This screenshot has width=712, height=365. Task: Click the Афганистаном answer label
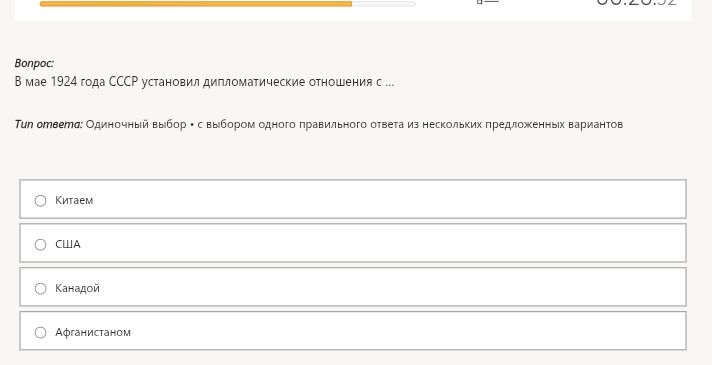[93, 332]
